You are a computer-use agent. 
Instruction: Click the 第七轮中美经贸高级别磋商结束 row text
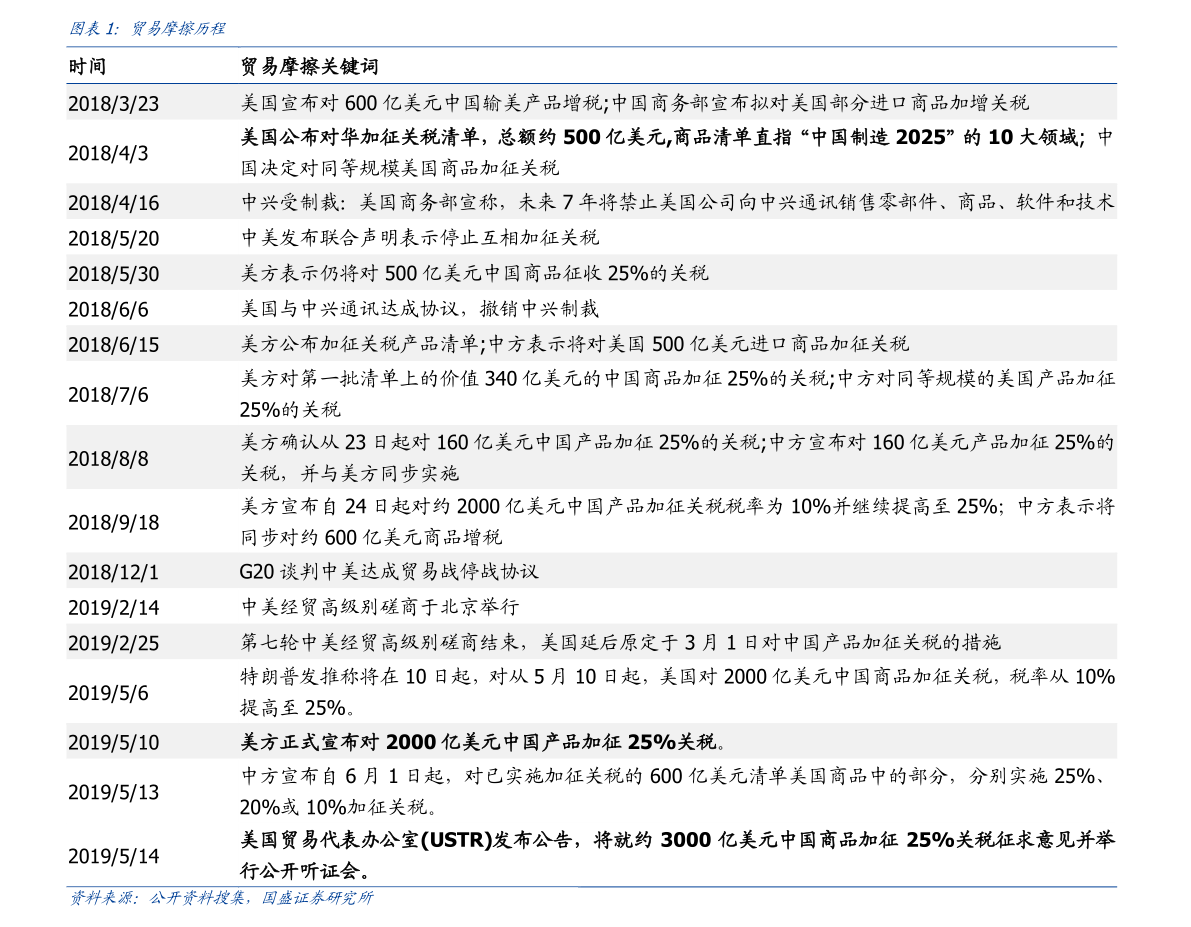coord(621,643)
